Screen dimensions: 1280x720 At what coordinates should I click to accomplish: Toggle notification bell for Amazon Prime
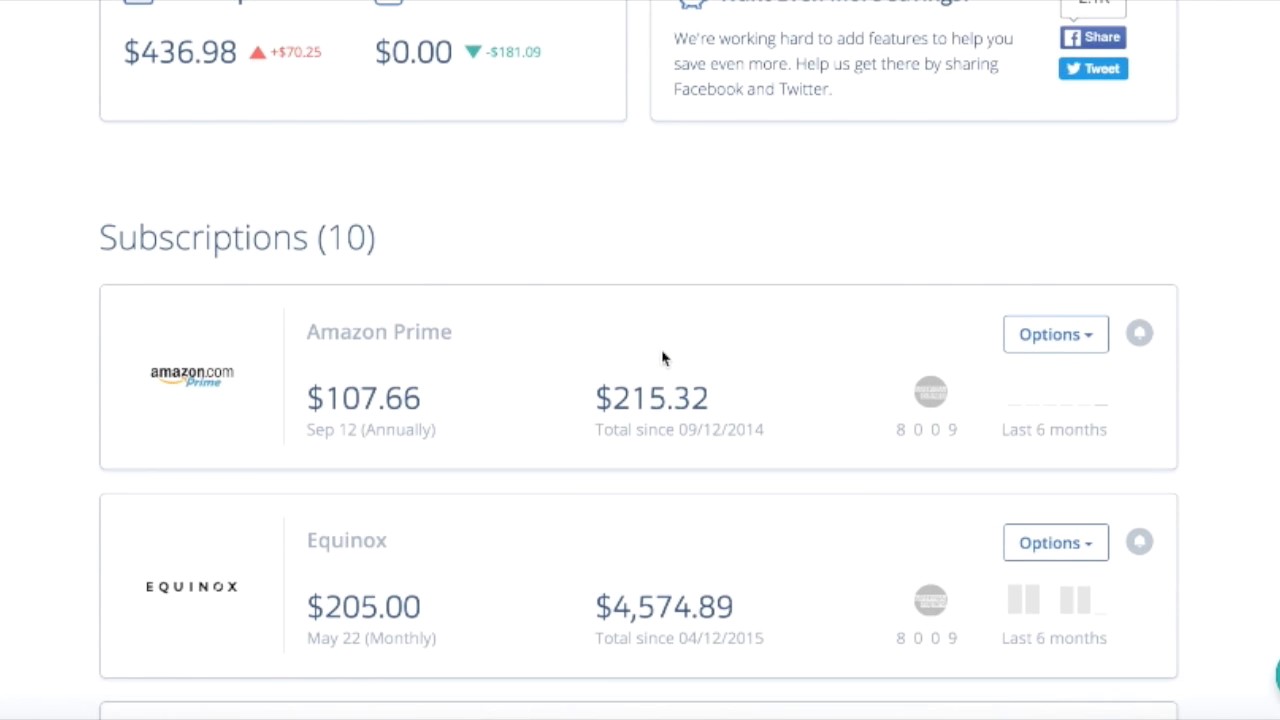tap(1139, 333)
